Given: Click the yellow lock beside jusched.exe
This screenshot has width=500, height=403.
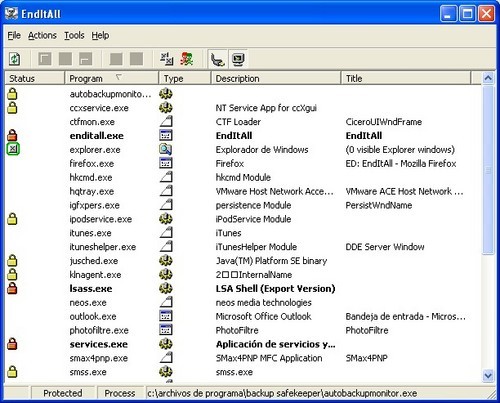Looking at the screenshot, I should pos(12,261).
